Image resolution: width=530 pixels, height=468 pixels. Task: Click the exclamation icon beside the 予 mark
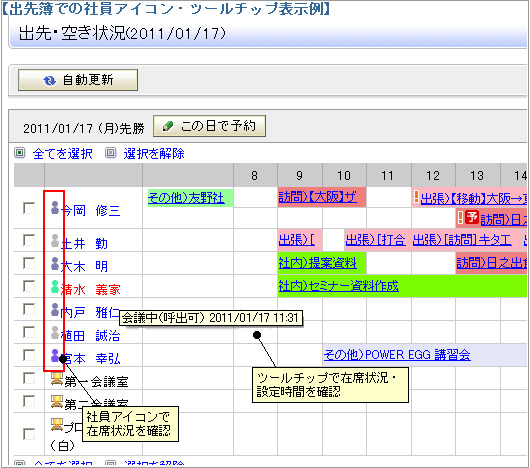(460, 217)
